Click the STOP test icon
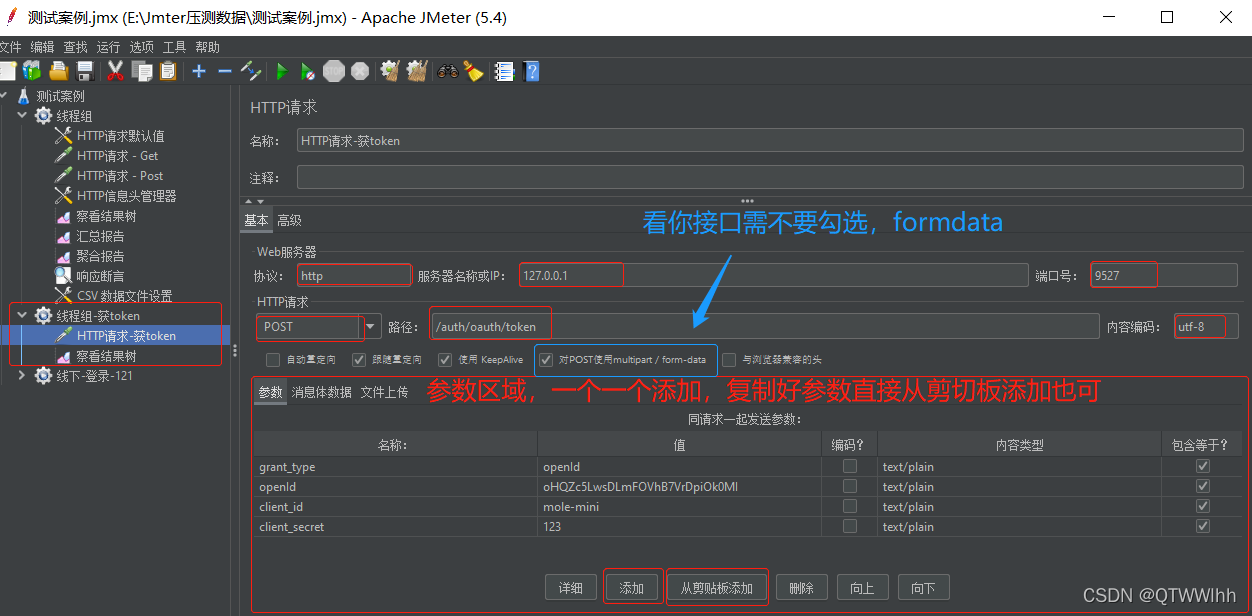The height and width of the screenshot is (616, 1252). tap(334, 71)
